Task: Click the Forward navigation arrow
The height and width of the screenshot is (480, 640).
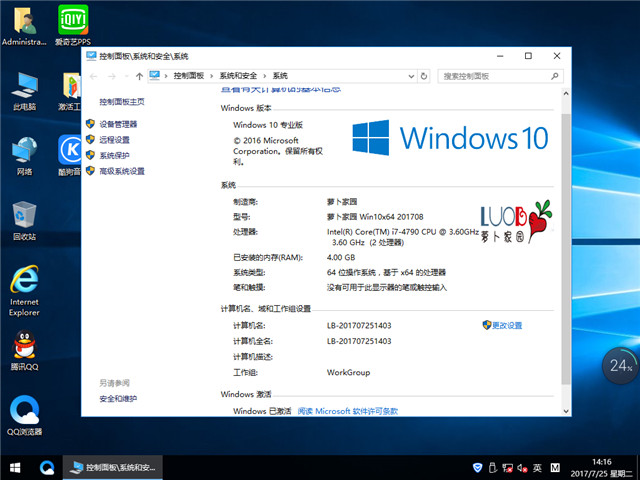Action: click(x=112, y=76)
